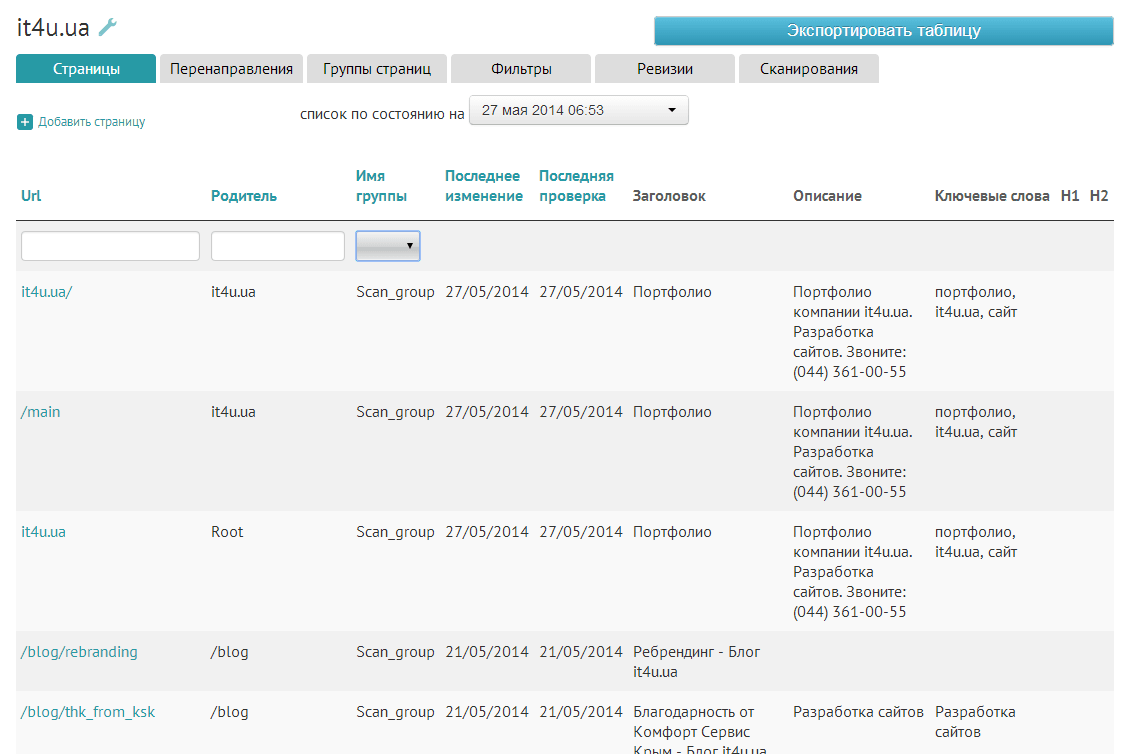Sort by Последняя проверка column
The width and height of the screenshot is (1130, 754).
tap(576, 186)
